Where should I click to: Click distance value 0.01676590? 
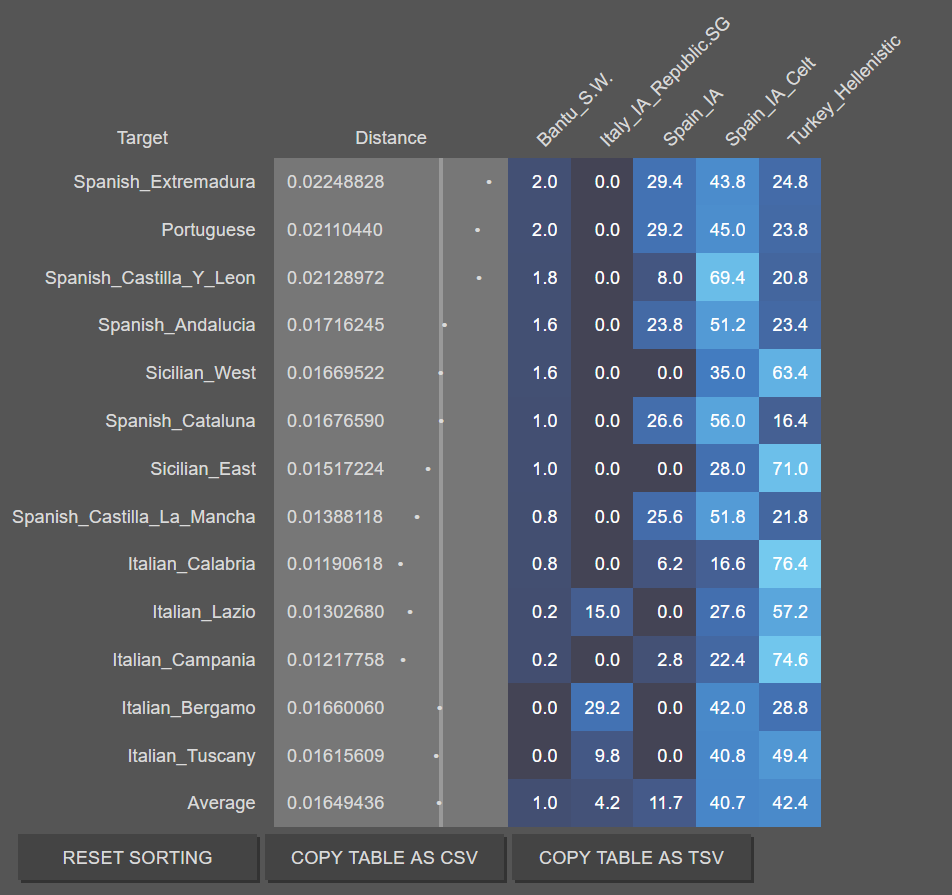(x=336, y=420)
